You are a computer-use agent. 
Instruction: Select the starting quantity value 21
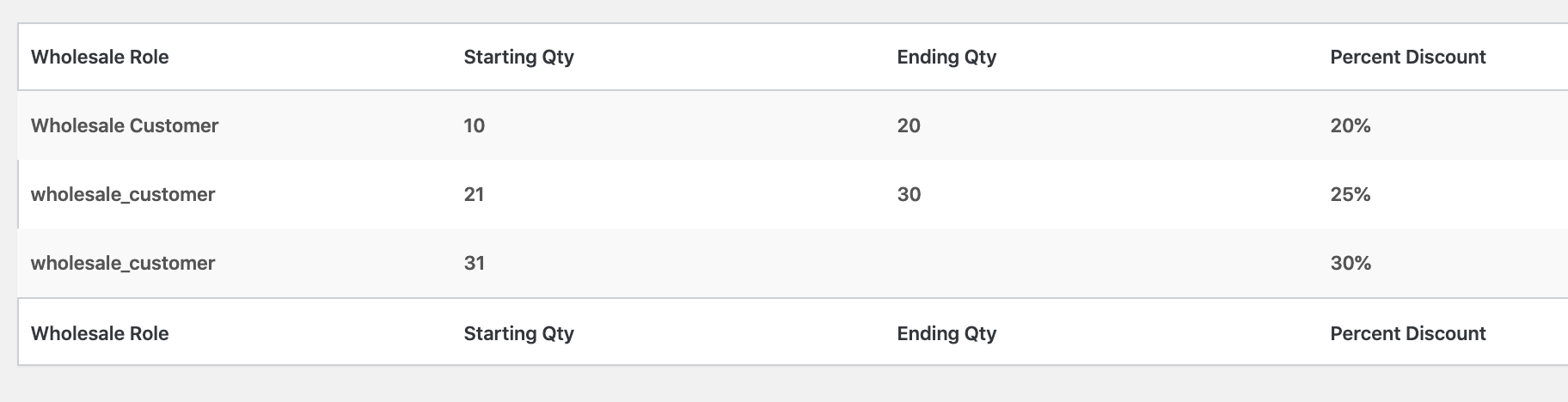(x=475, y=195)
